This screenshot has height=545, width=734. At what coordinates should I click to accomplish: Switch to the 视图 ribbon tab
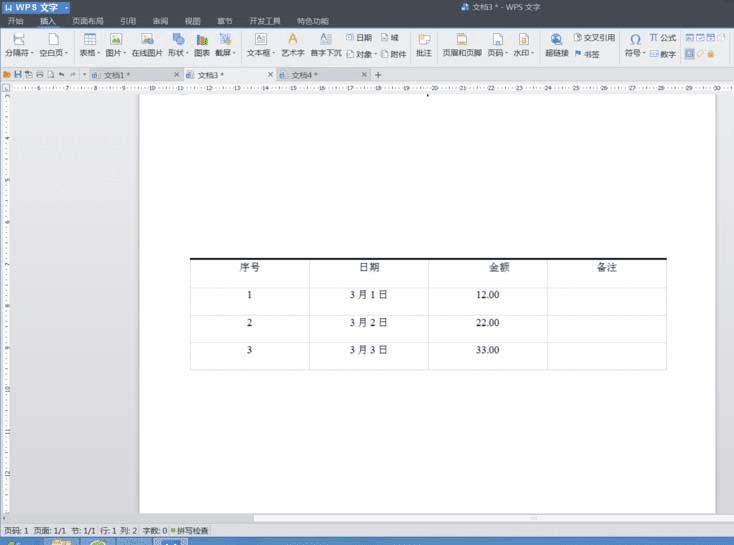(x=192, y=21)
